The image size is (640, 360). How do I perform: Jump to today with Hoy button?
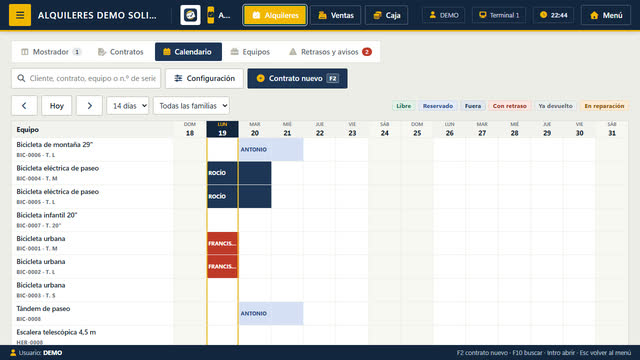click(x=57, y=106)
